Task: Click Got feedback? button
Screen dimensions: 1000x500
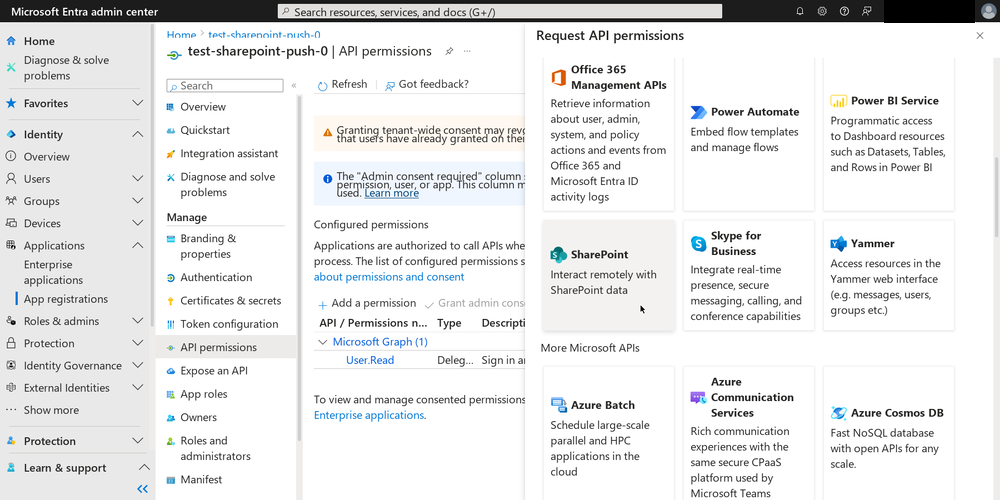Action: [x=427, y=85]
